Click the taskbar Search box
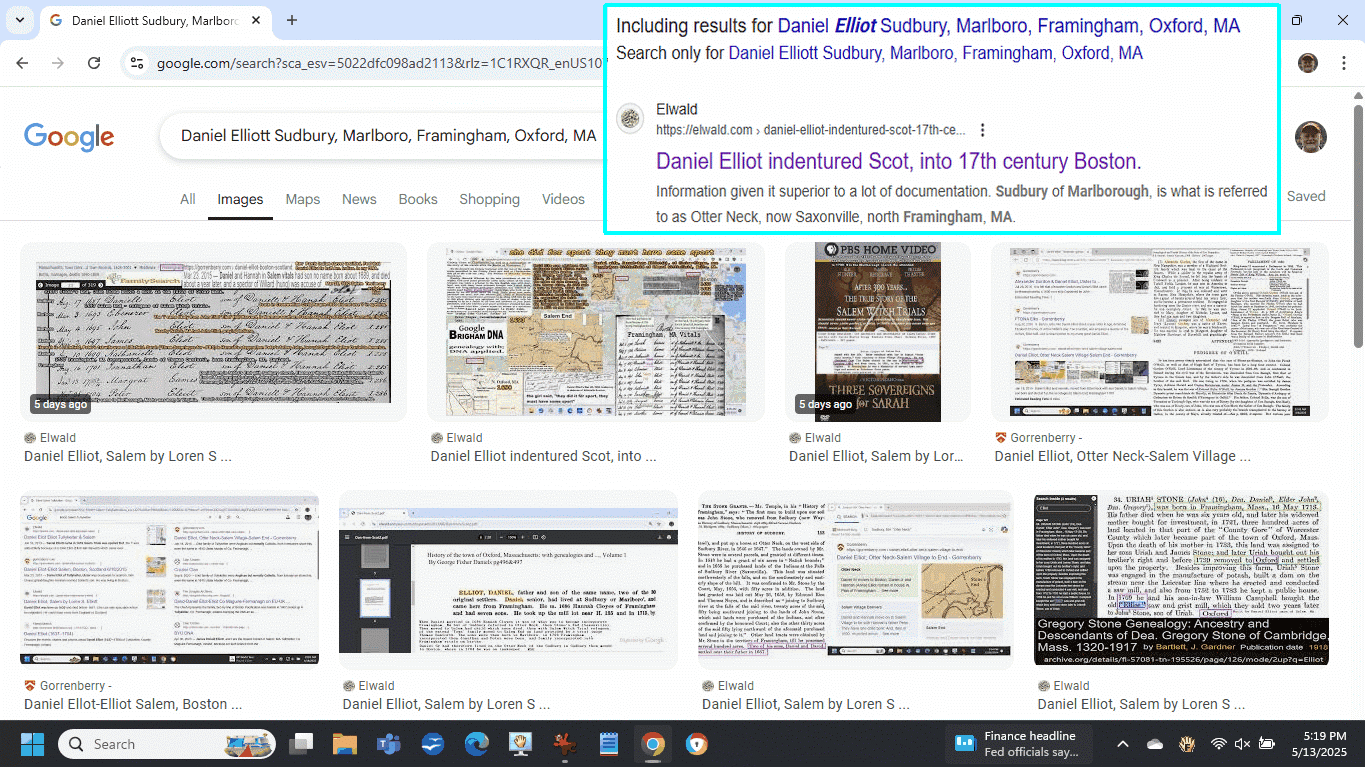The width and height of the screenshot is (1365, 767). point(169,744)
